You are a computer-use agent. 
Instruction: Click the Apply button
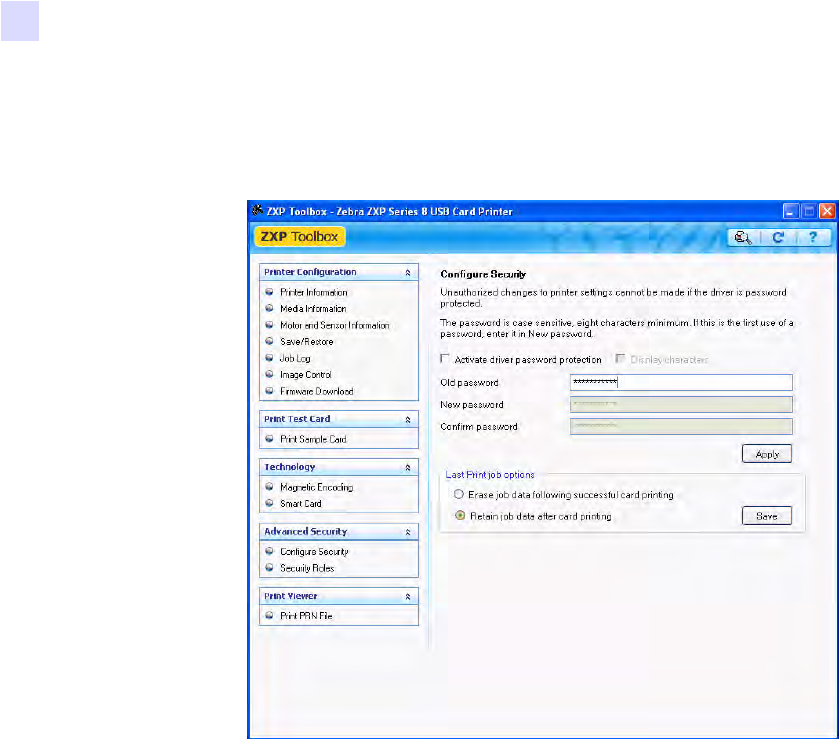(767, 454)
